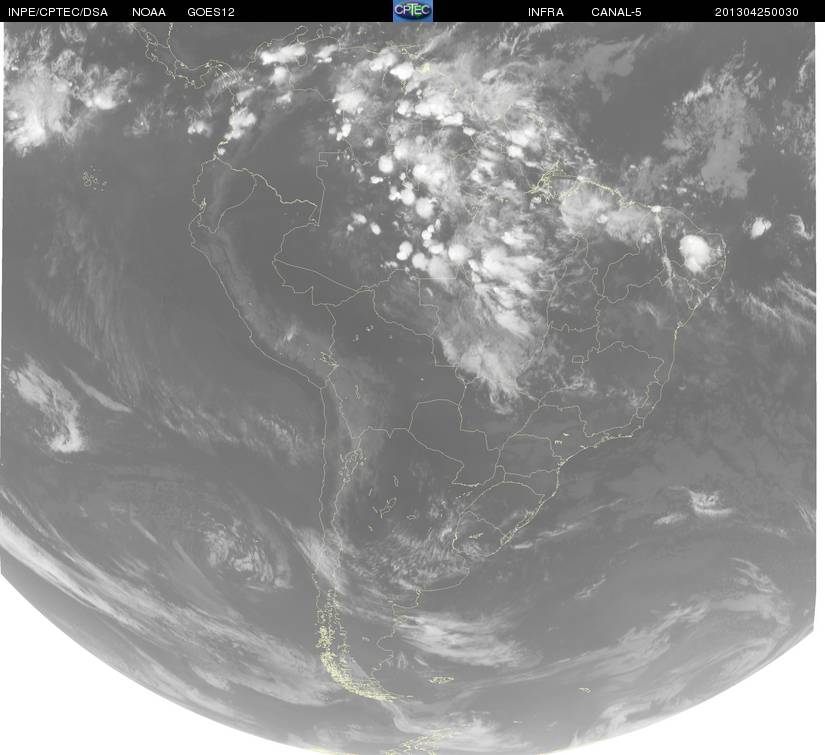825x755 pixels.
Task: Click the CPTEC logo in the header
Action: [x=413, y=11]
